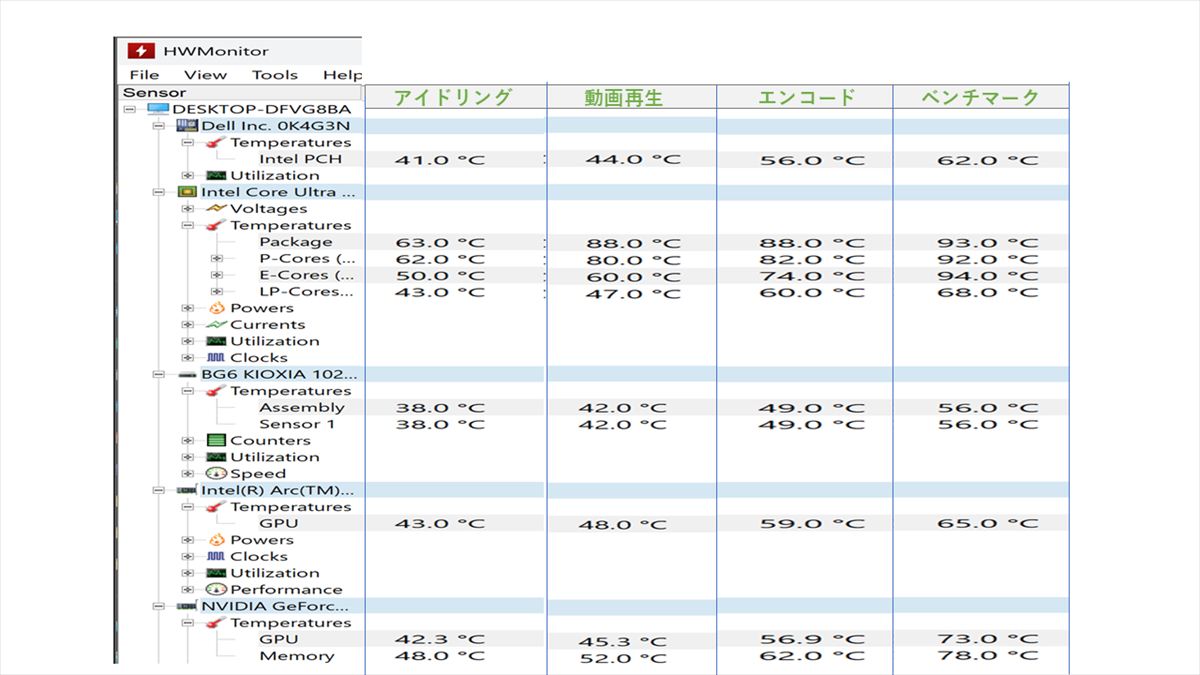Expand the P-Cores temperature group
Viewport: 1200px width, 675px height.
click(x=216, y=258)
